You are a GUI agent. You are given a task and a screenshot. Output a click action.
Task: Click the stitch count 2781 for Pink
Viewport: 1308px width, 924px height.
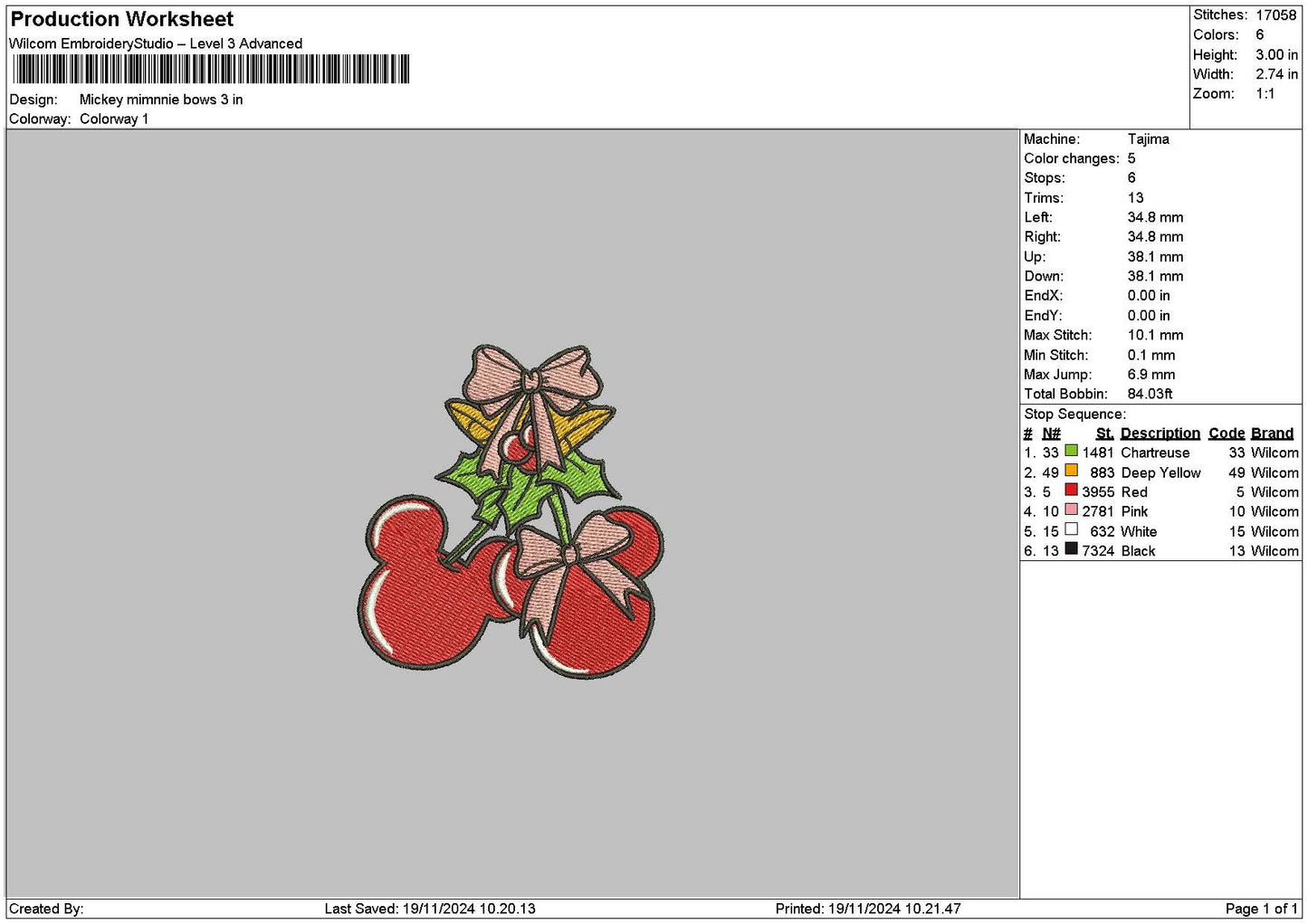point(1098,511)
